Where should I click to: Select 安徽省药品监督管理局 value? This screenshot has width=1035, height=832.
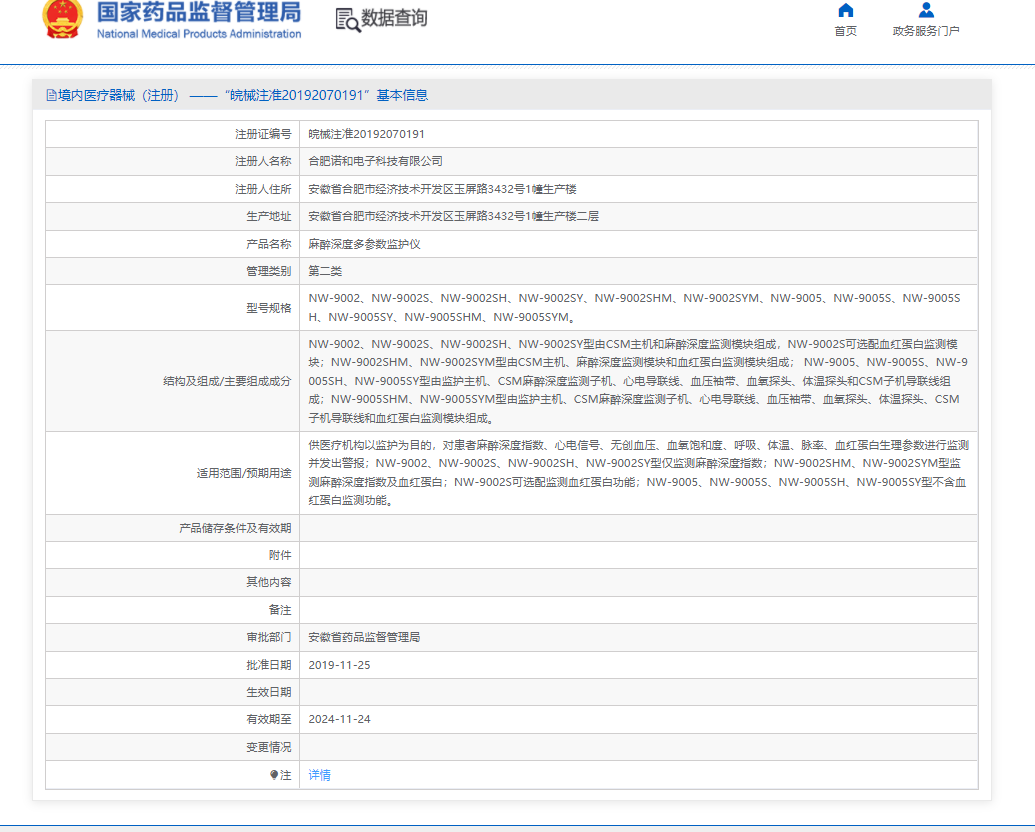pyautogui.click(x=364, y=637)
